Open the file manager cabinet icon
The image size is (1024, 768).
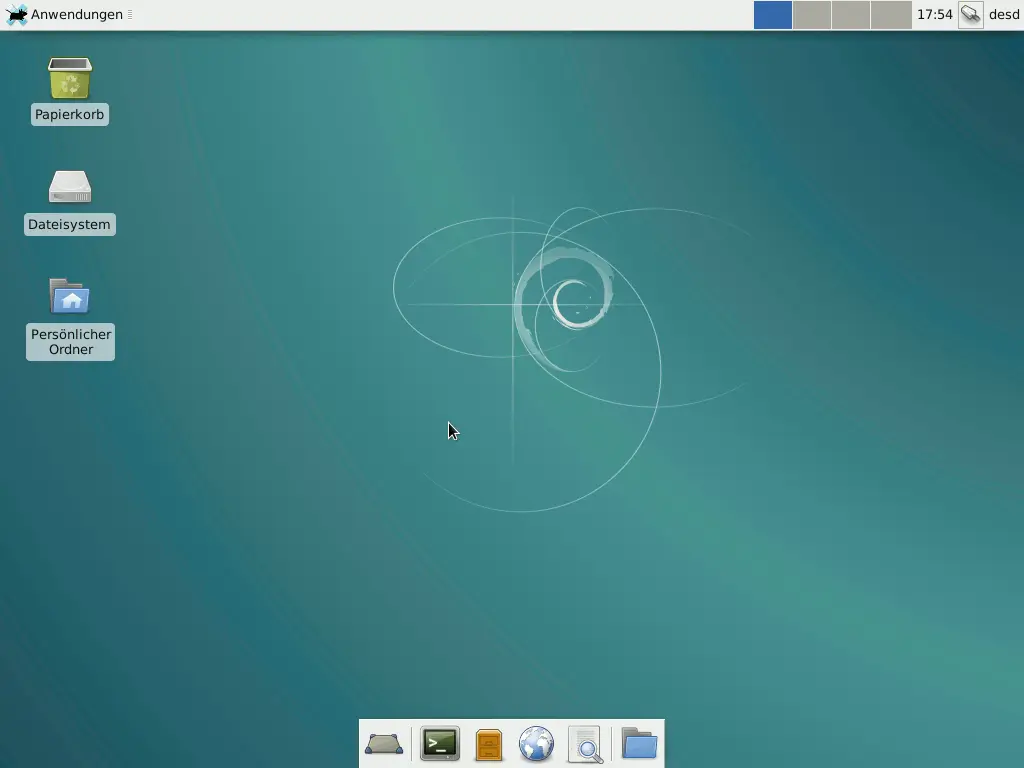[x=488, y=744]
